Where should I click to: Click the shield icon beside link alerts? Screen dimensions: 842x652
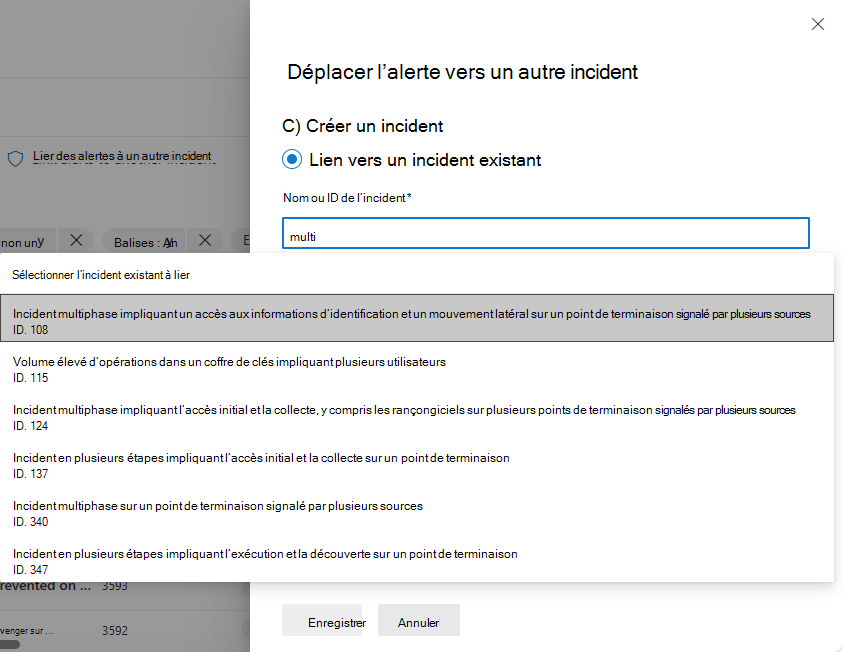(16, 158)
